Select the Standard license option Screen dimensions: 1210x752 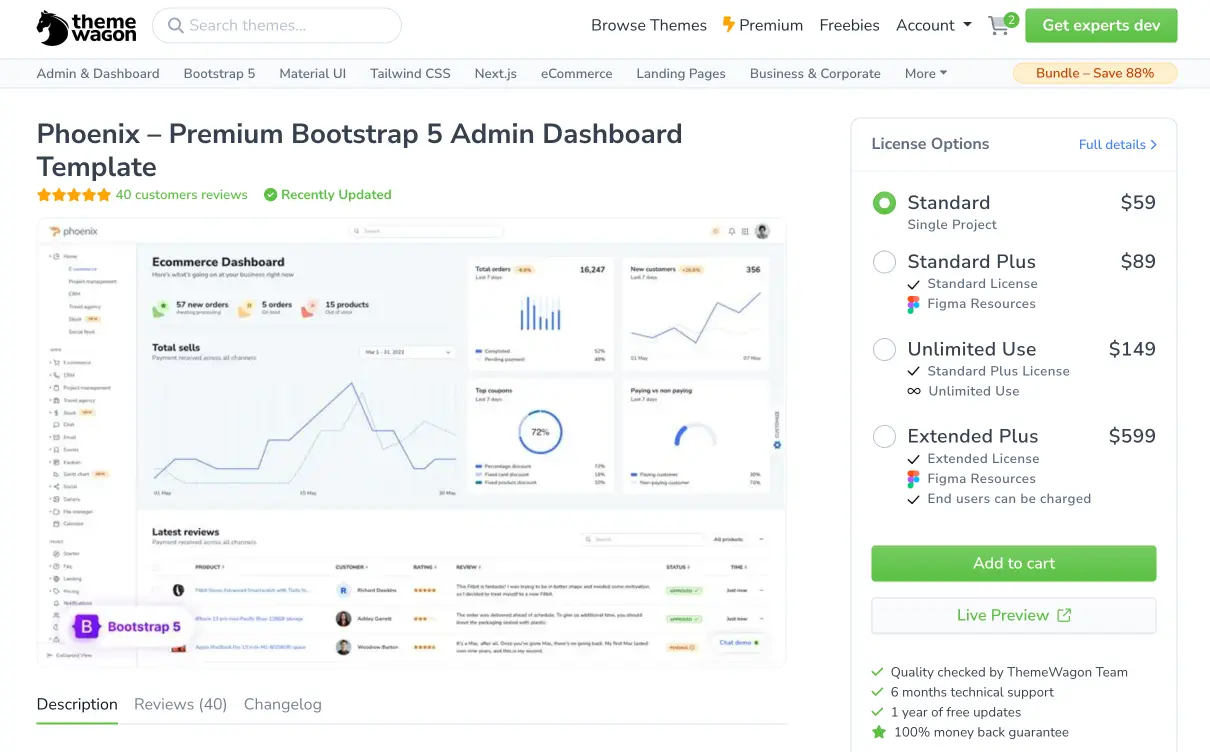(884, 203)
